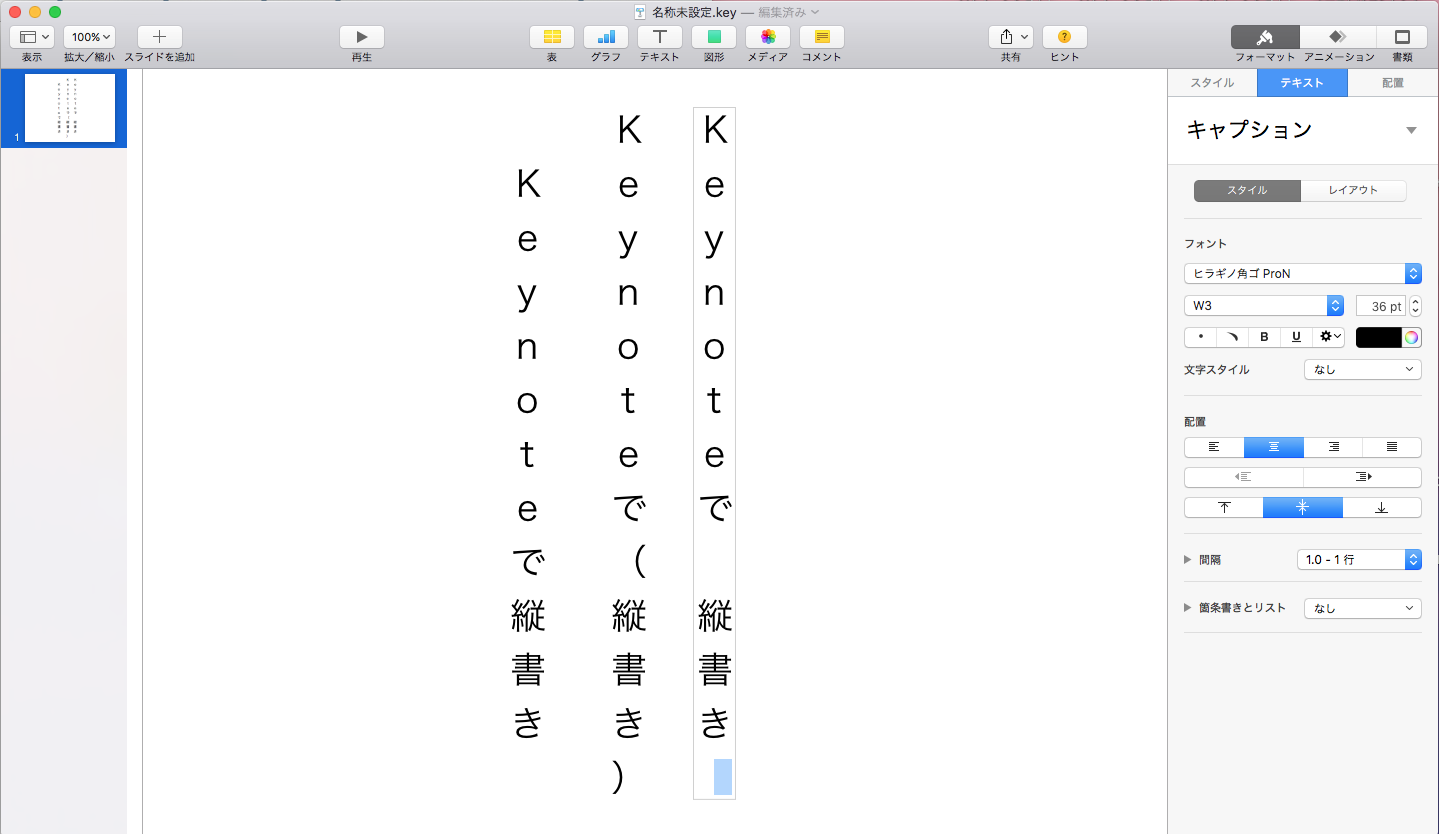This screenshot has width=1439, height=834.
Task: Open the 1.0 - 1 行 spacing dropdown
Action: [1359, 559]
